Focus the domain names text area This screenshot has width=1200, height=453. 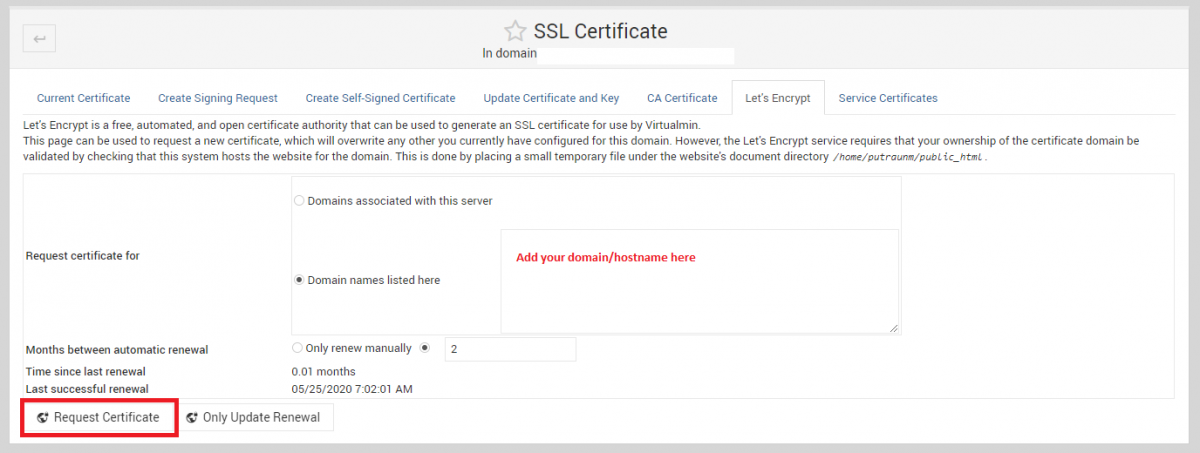click(x=699, y=281)
